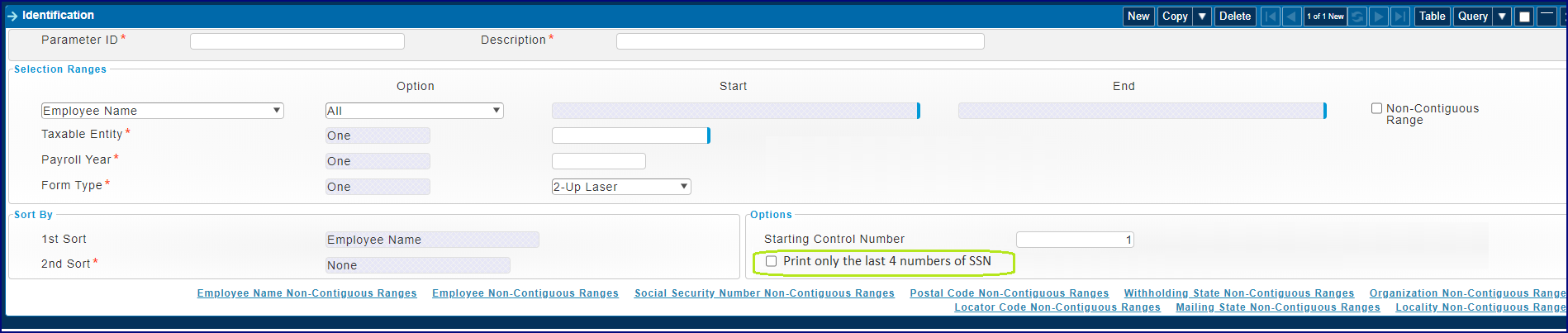Check the Non-Contiguous Range box

(x=1376, y=108)
